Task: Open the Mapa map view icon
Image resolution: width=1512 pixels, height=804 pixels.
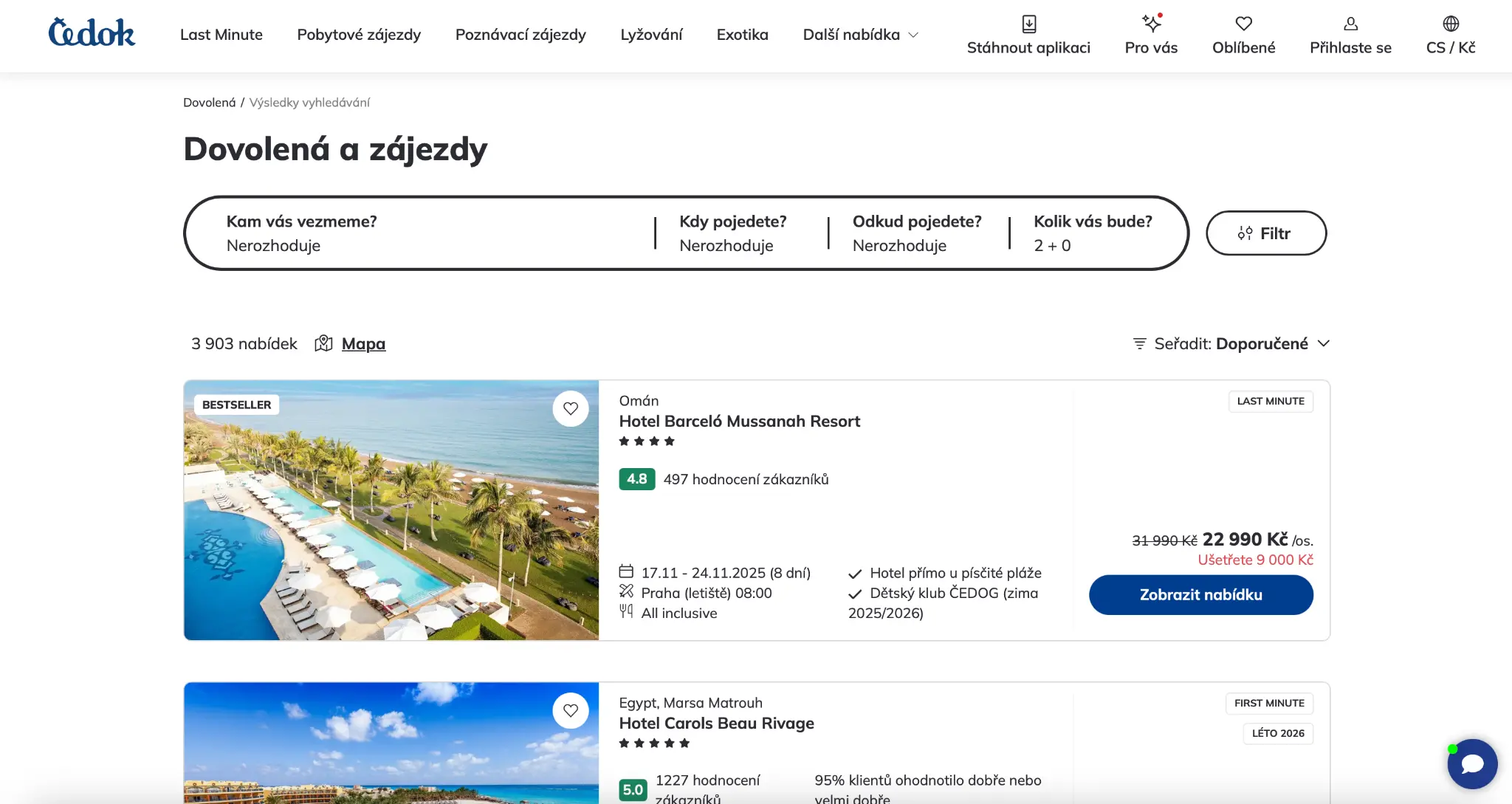Action: coord(325,343)
